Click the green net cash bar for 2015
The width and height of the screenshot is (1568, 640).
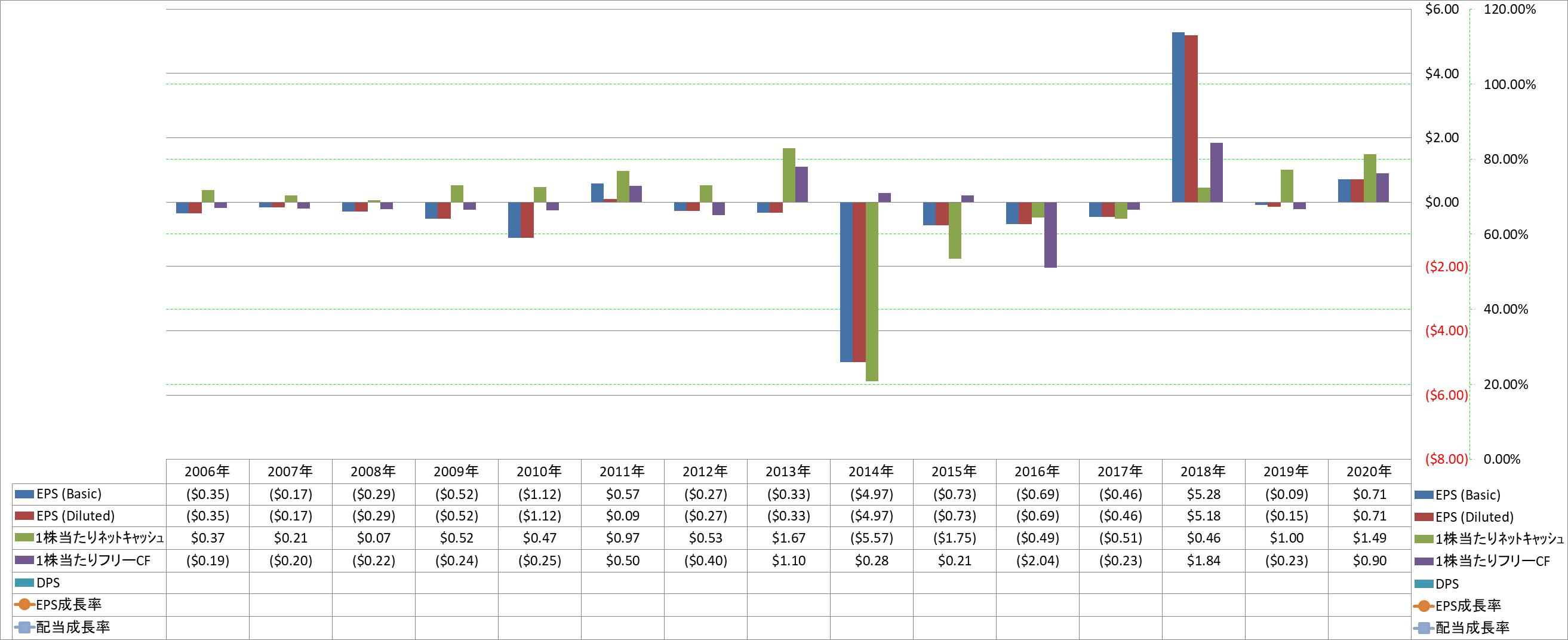click(x=954, y=230)
